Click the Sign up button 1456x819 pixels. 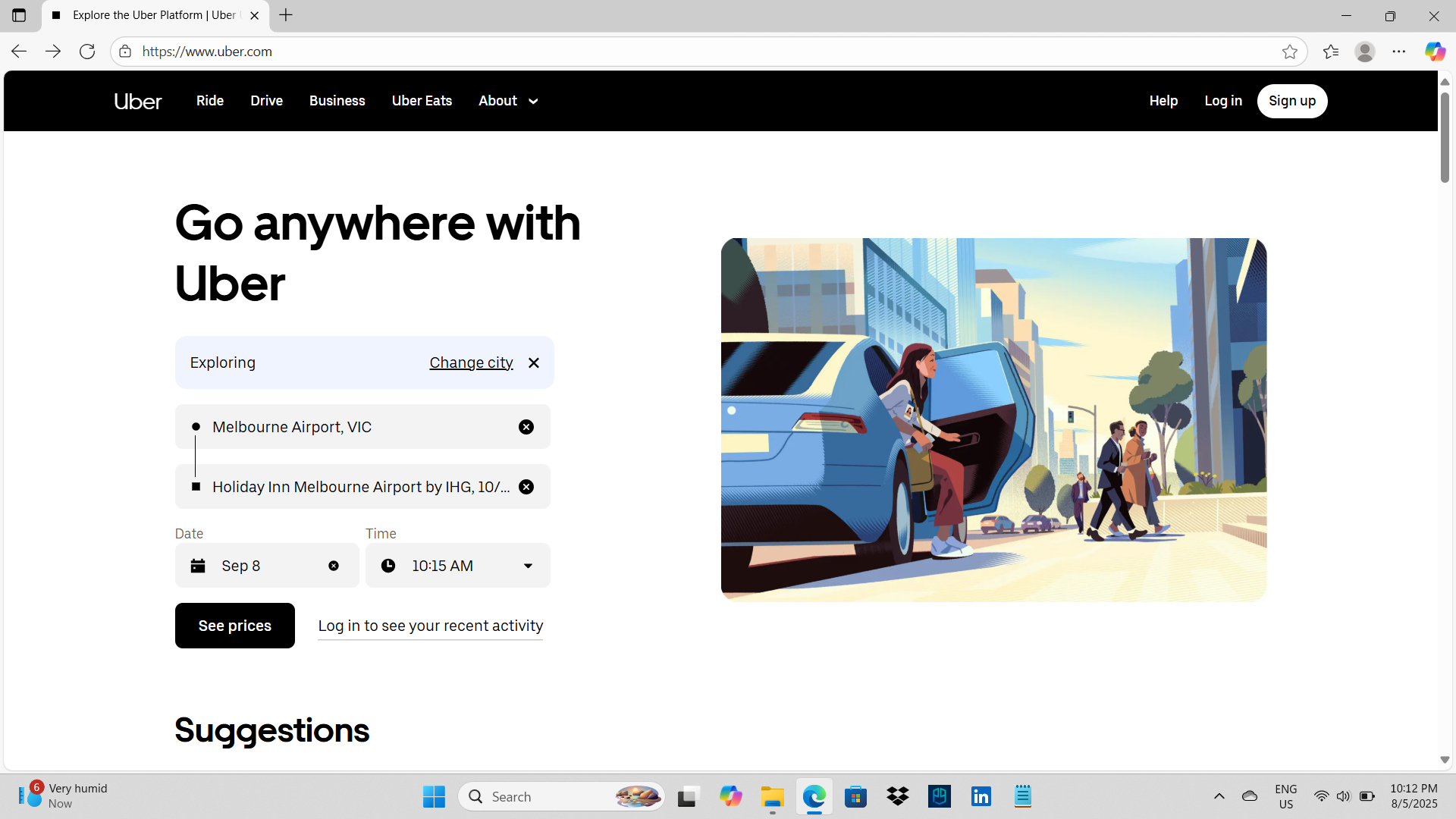(x=1292, y=101)
